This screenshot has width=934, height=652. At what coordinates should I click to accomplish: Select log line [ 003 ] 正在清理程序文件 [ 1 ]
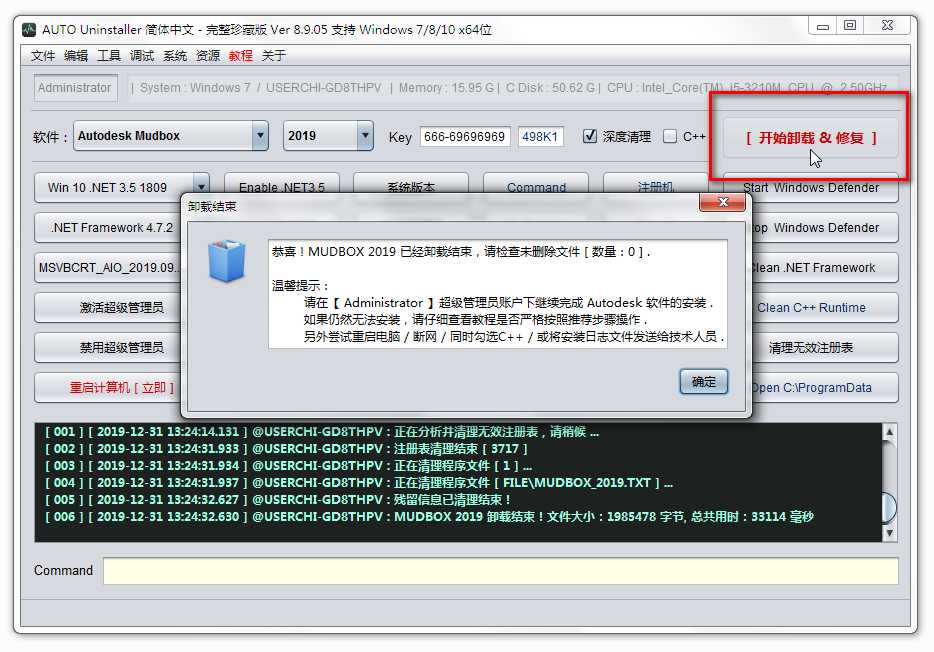point(289,466)
